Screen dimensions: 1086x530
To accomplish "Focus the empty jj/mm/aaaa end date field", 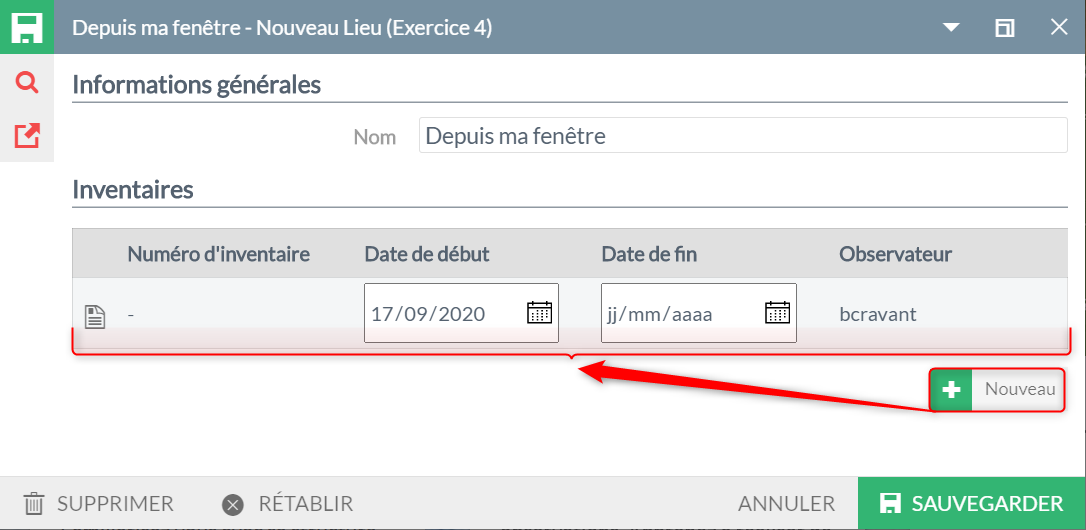I will coord(699,313).
